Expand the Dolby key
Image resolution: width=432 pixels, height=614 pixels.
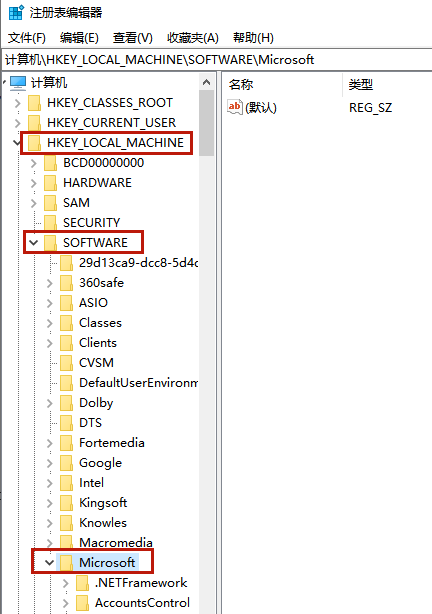tap(49, 403)
